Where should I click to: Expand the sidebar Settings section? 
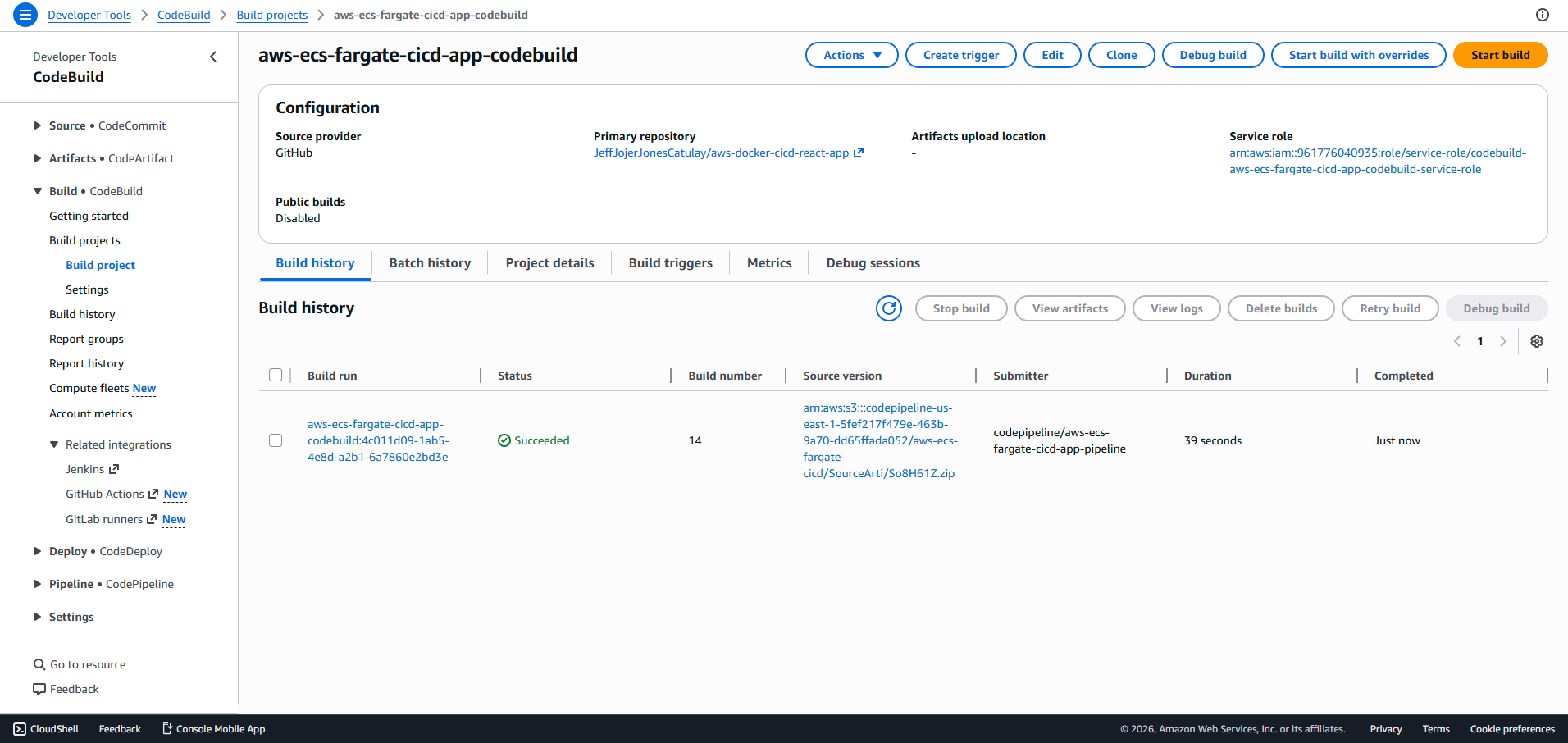click(x=38, y=617)
